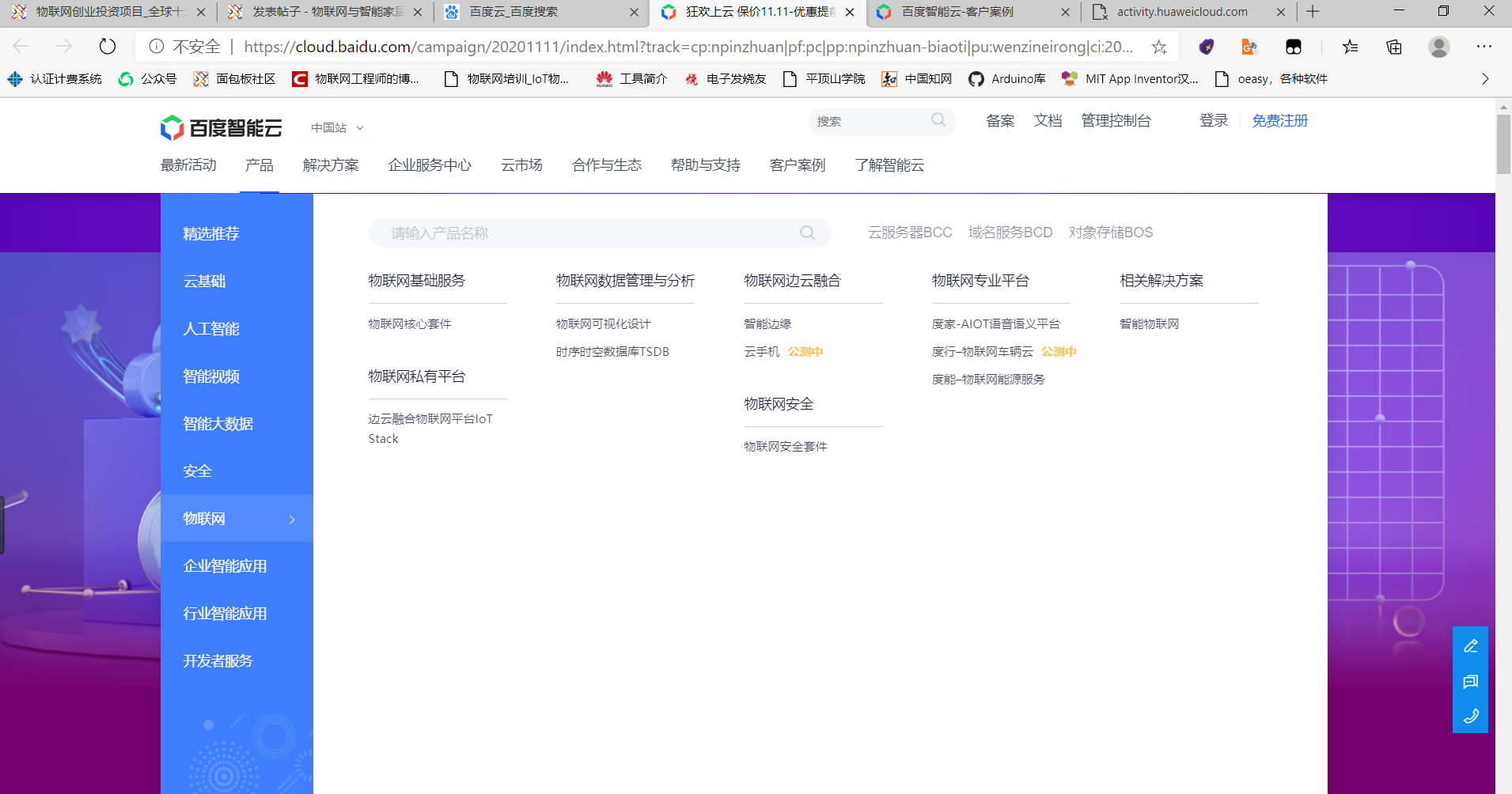Switch to 百度云_百度搜索 tab
1512x794 pixels.
pos(541,12)
